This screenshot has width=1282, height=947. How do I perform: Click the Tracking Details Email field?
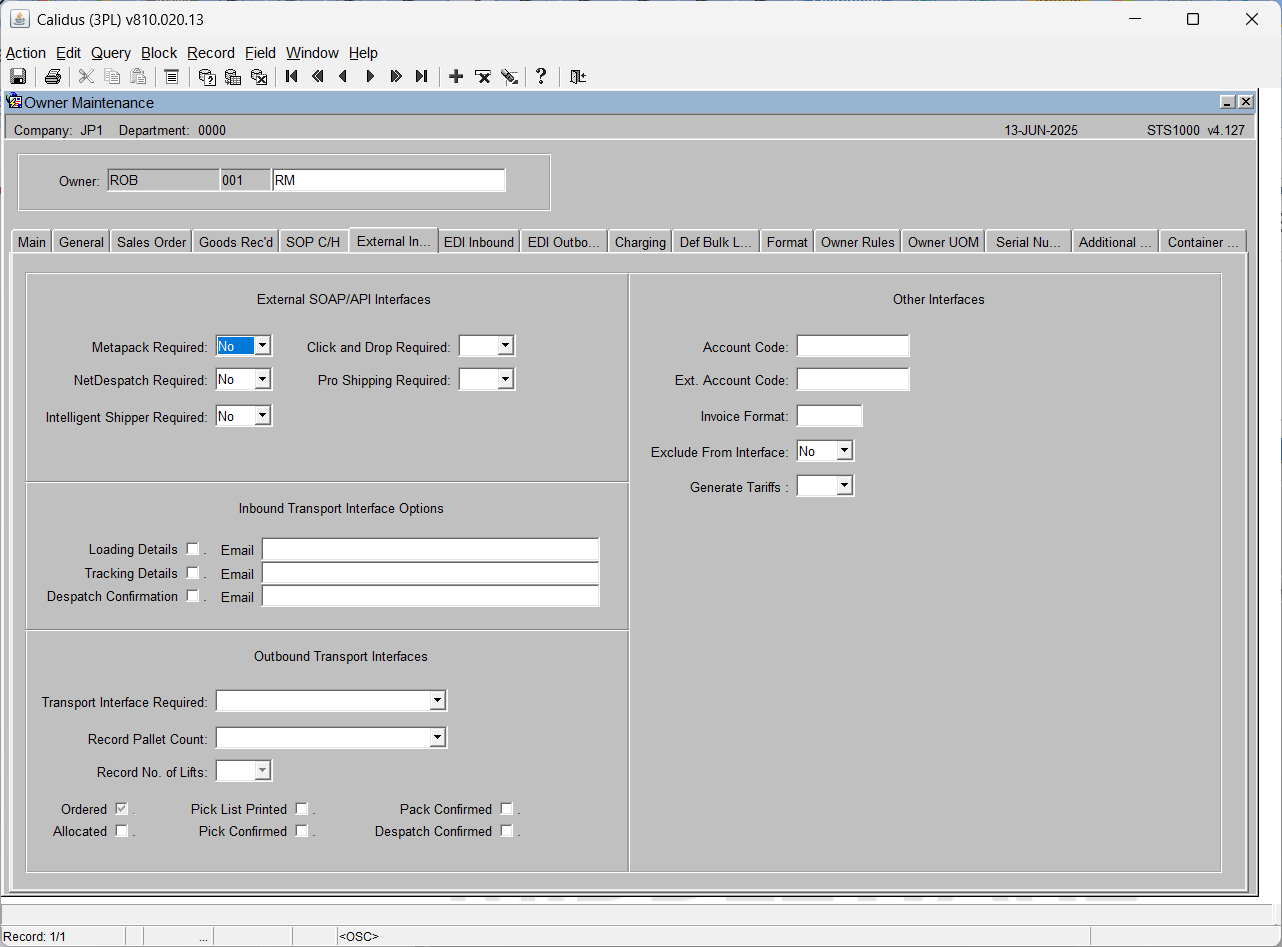[x=431, y=574]
